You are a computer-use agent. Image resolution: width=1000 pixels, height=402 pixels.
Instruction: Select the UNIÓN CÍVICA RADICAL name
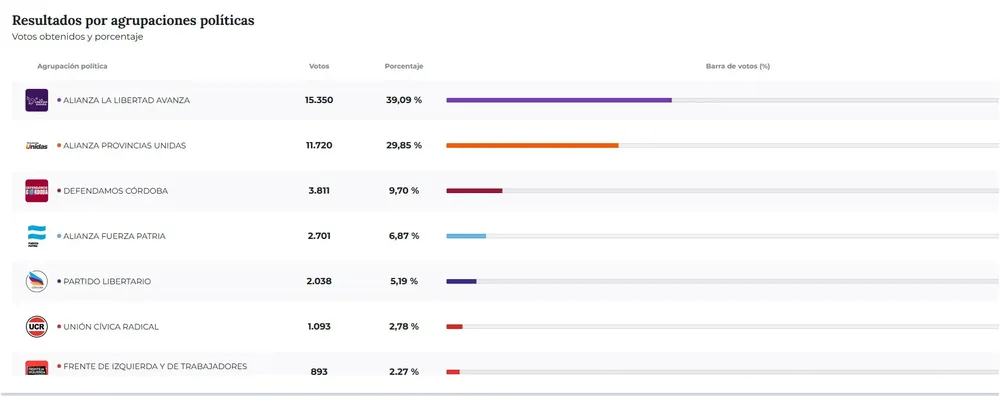[x=111, y=327]
